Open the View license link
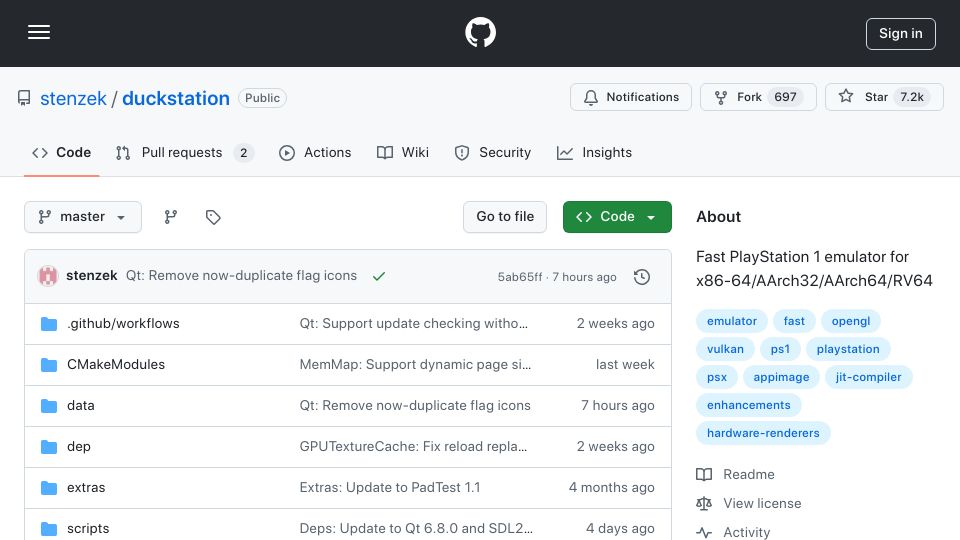The height and width of the screenshot is (540, 960). 749,503
